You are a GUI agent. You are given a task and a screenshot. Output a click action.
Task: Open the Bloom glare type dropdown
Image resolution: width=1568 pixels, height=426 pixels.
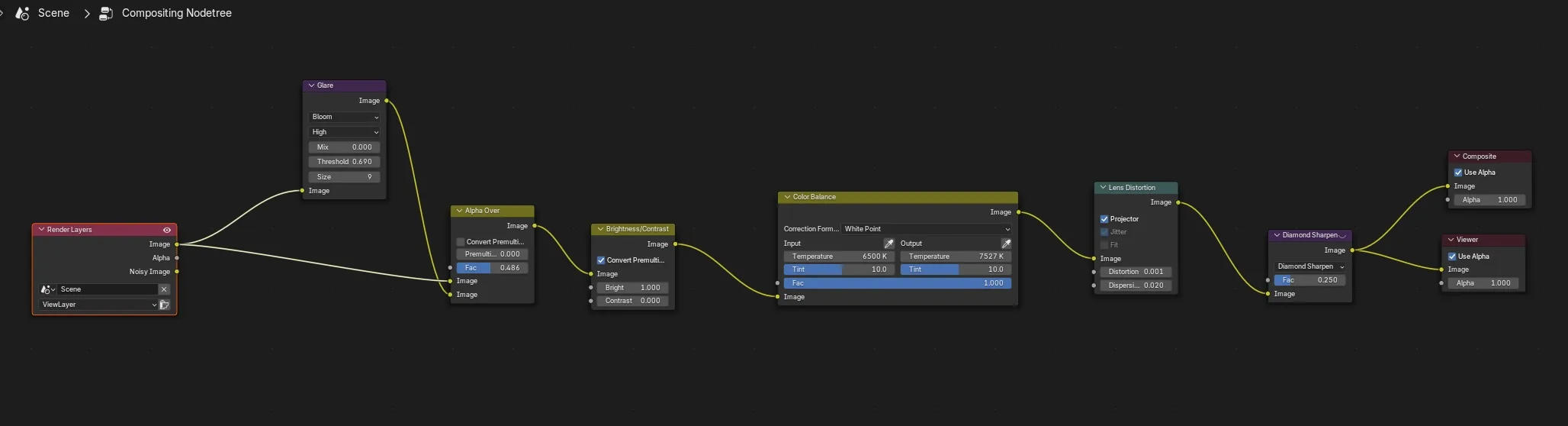pos(345,117)
